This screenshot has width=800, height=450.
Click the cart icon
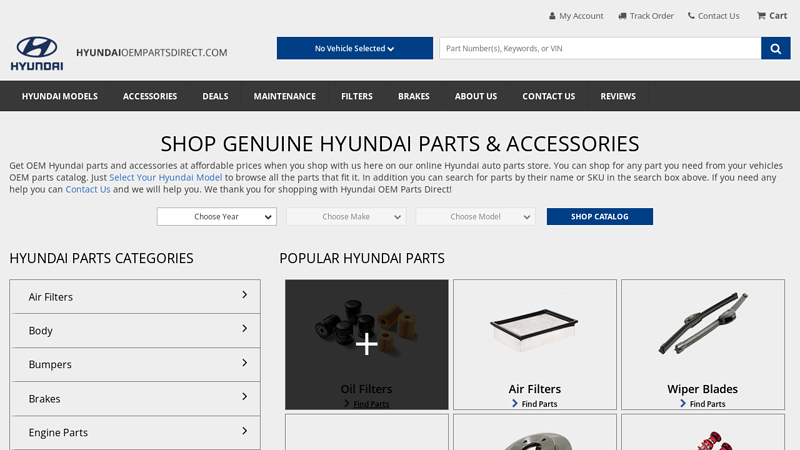(x=761, y=16)
